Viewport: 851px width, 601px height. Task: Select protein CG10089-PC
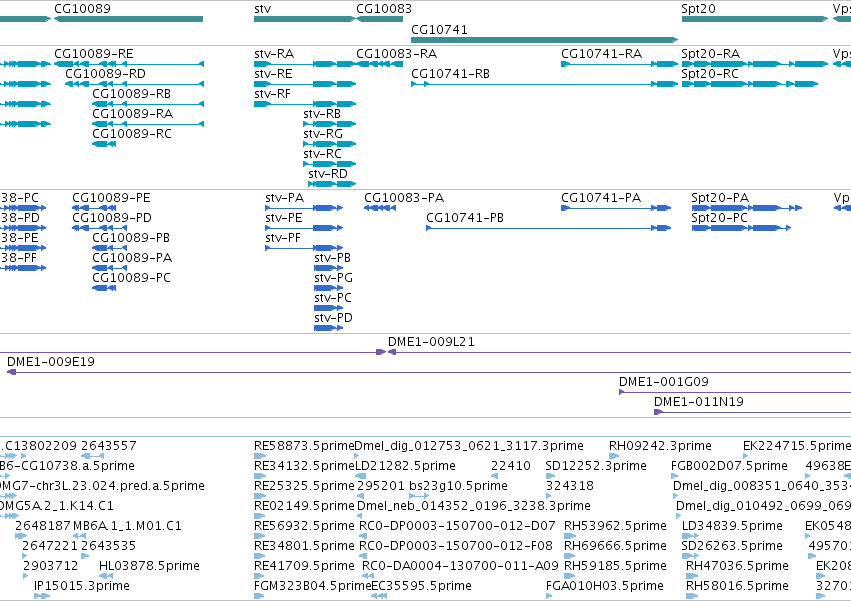pyautogui.click(x=104, y=288)
